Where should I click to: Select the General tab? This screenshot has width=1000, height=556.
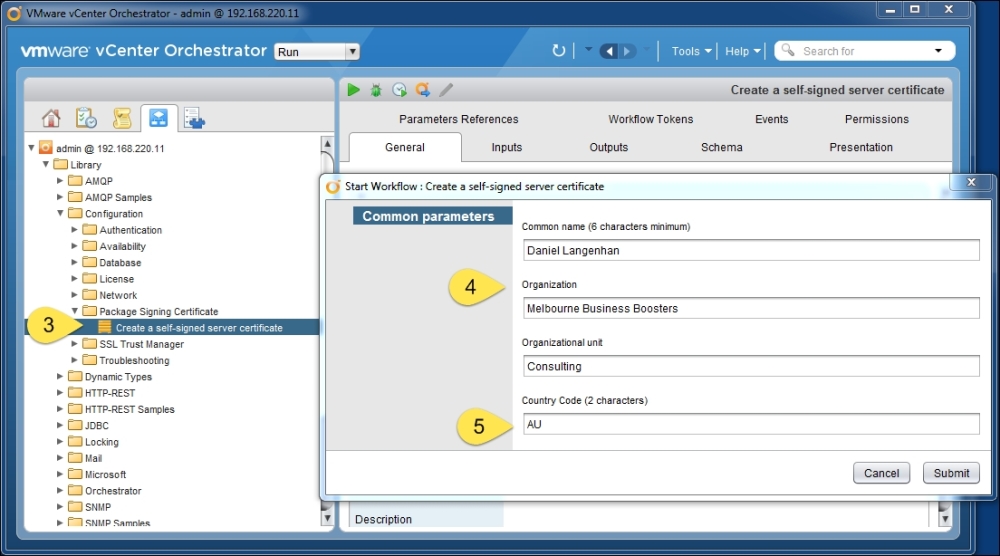(x=405, y=147)
